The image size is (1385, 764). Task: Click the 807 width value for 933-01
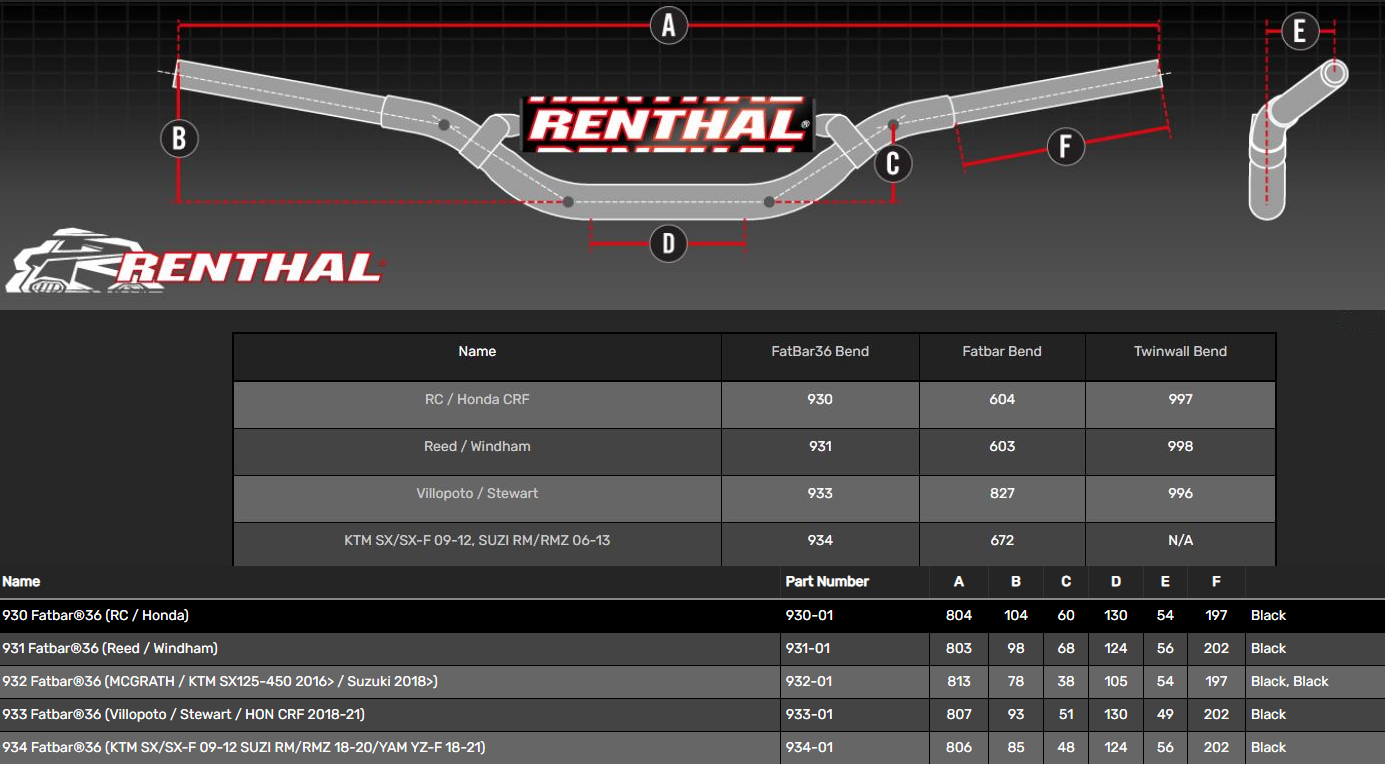959,714
